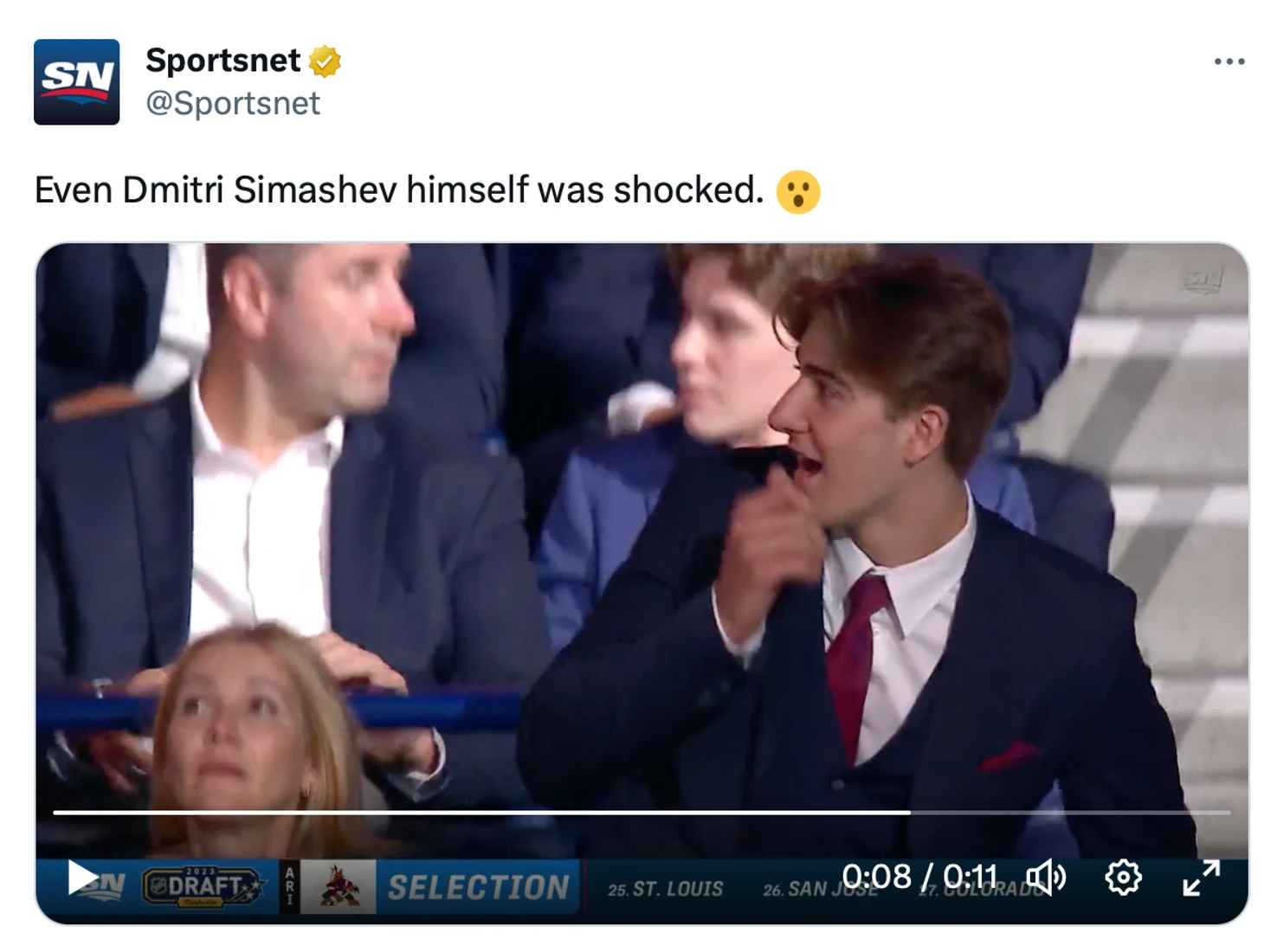The width and height of the screenshot is (1264, 952).
Task: Click the shocked face emoji
Action: click(797, 191)
